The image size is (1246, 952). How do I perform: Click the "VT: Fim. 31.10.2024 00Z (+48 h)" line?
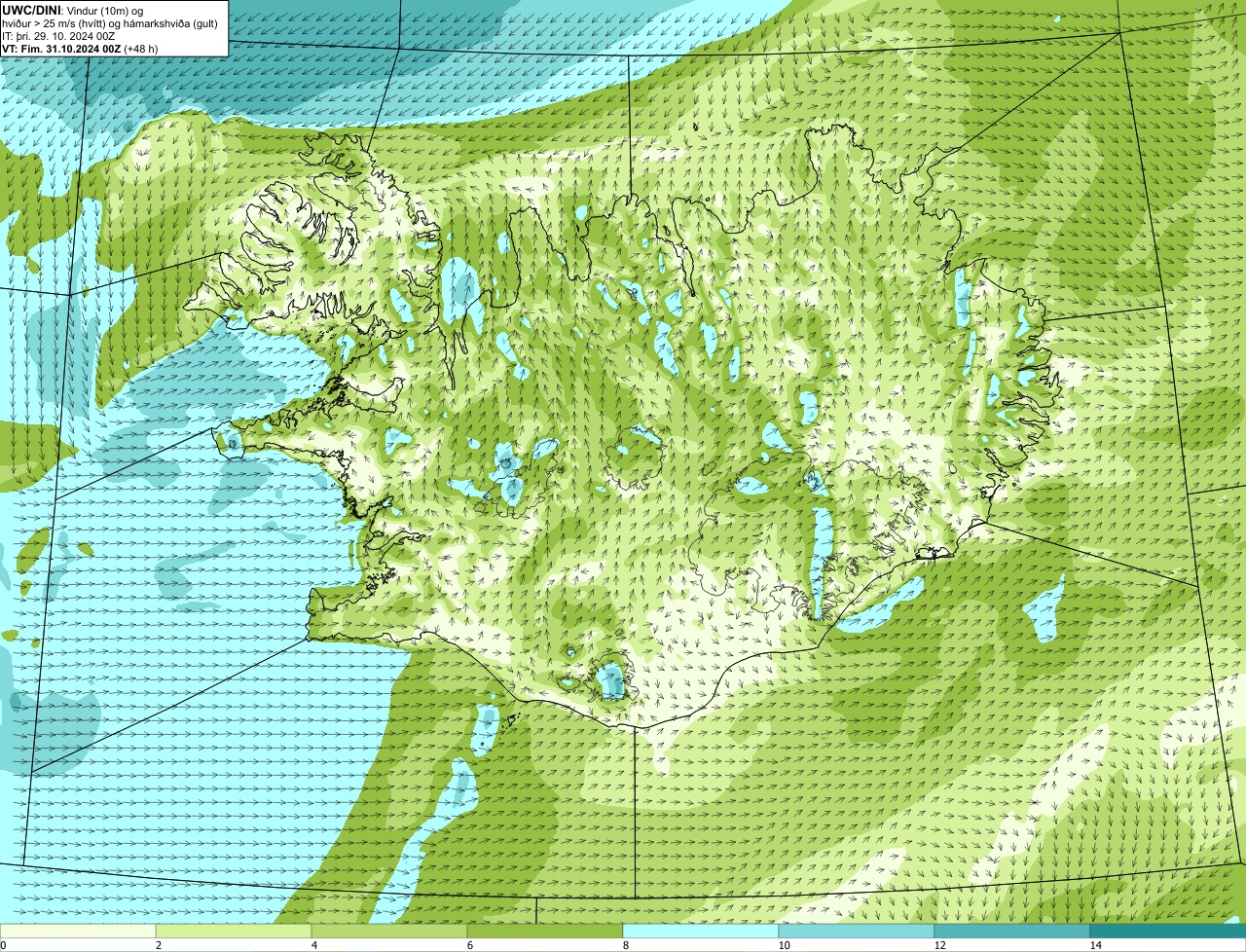click(x=80, y=49)
